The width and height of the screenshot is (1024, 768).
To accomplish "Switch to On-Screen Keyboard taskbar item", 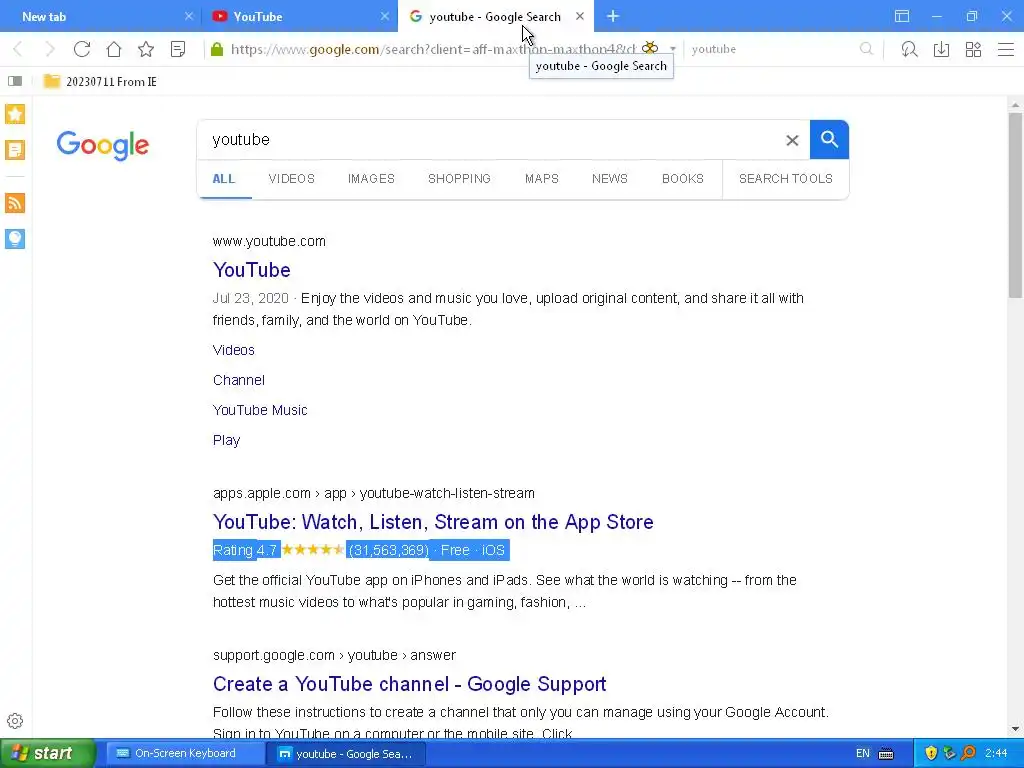I will [x=184, y=754].
